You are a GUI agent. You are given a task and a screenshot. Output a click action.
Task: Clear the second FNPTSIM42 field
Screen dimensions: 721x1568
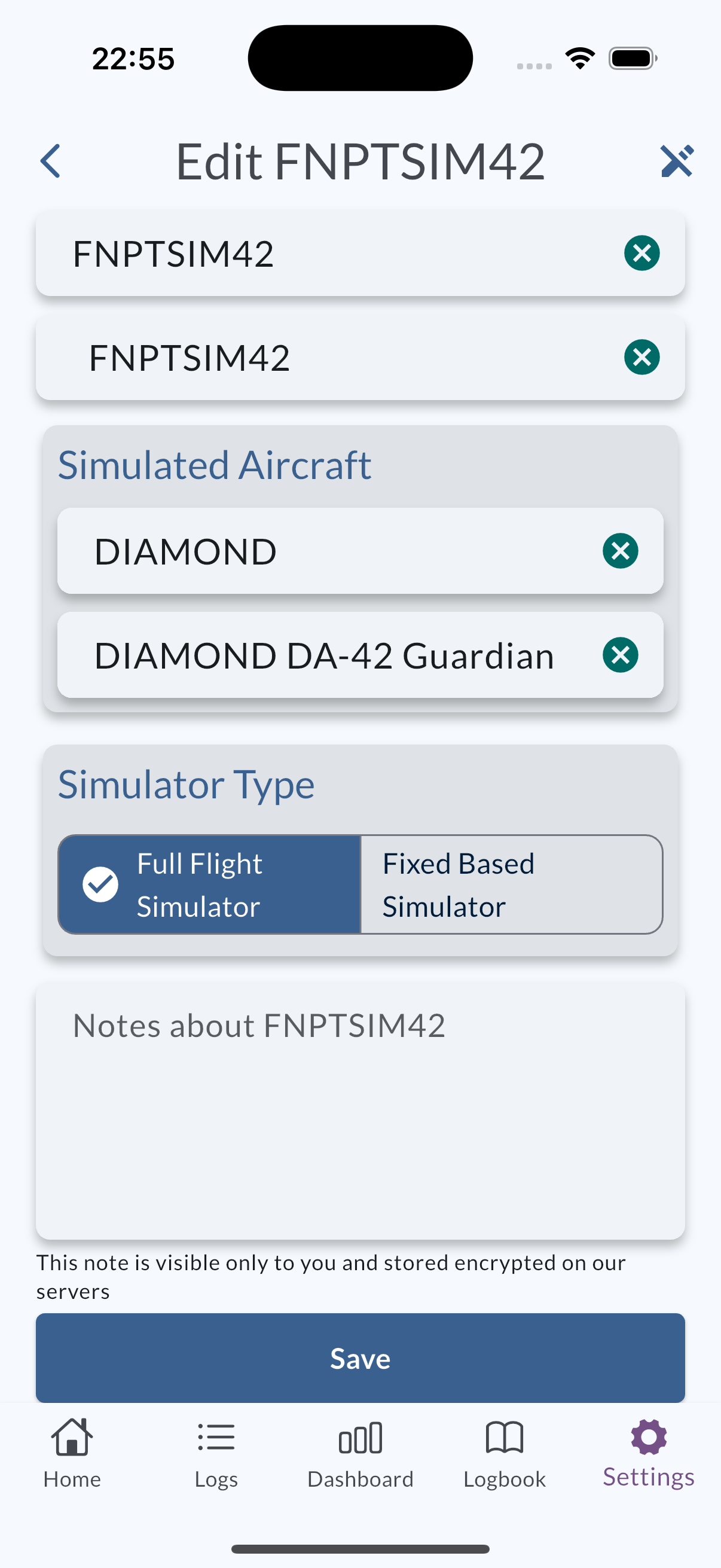[x=641, y=357]
